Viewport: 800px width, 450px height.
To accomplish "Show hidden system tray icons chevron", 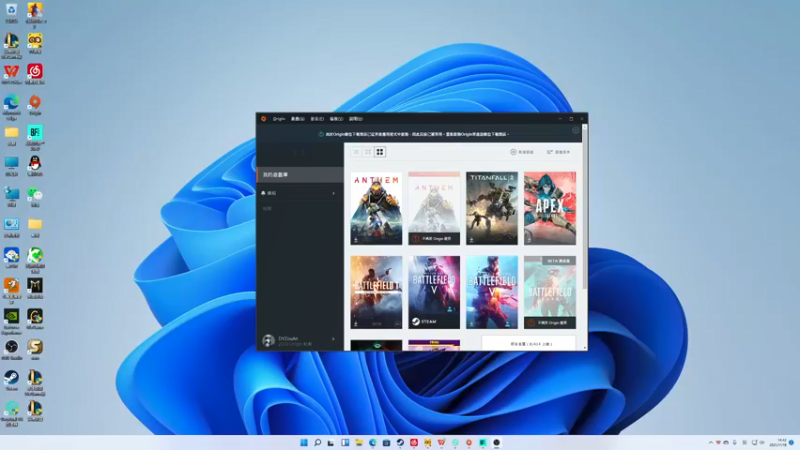I will coord(711,442).
